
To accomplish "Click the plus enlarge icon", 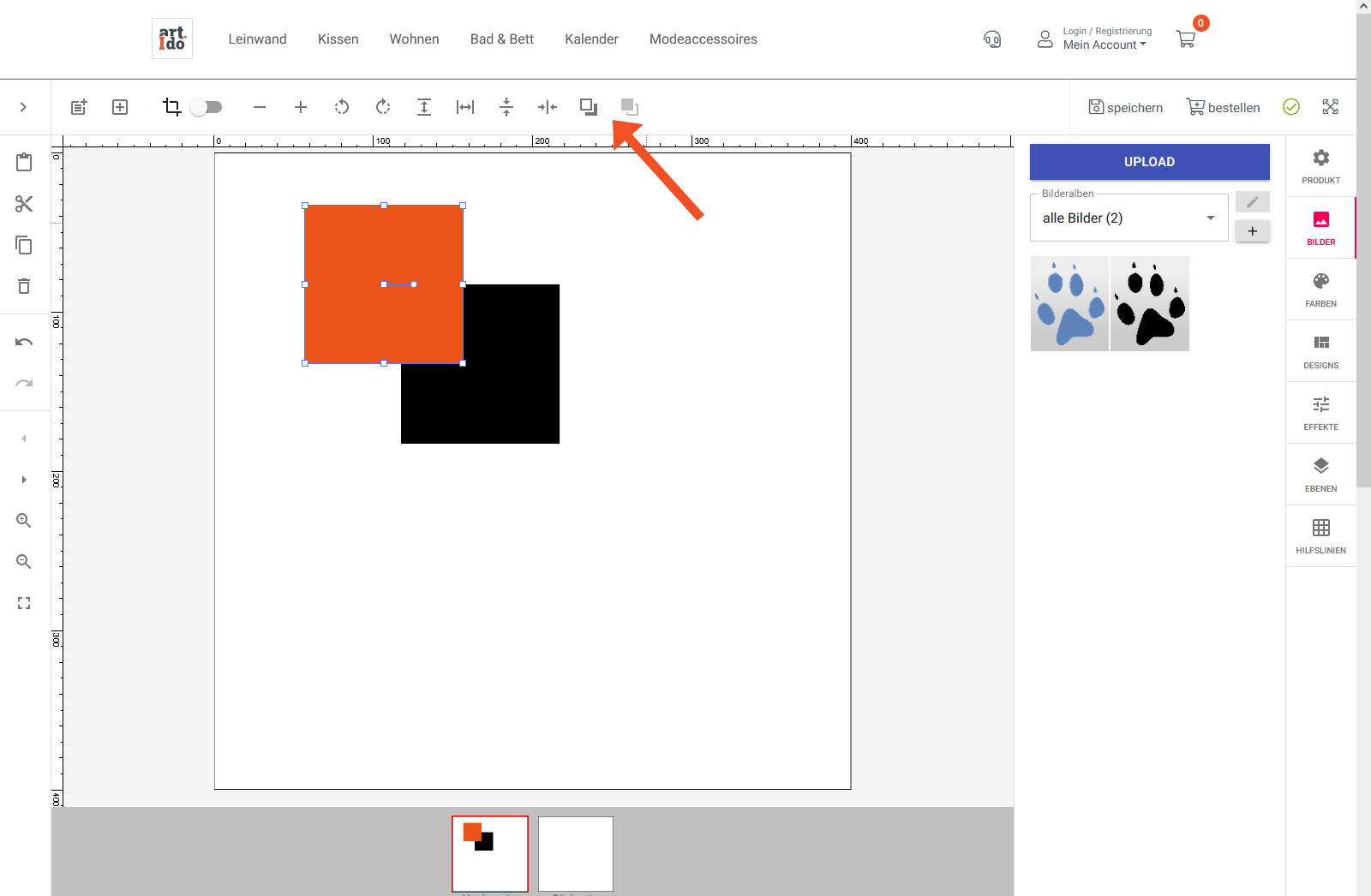I will pos(301,107).
